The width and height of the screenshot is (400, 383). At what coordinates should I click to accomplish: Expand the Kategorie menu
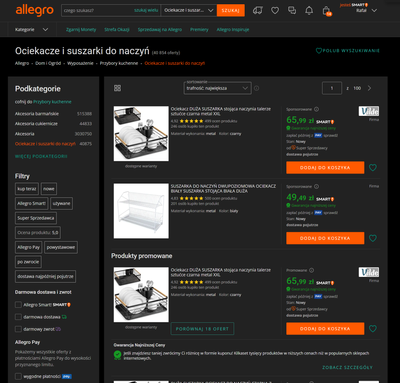31,30
